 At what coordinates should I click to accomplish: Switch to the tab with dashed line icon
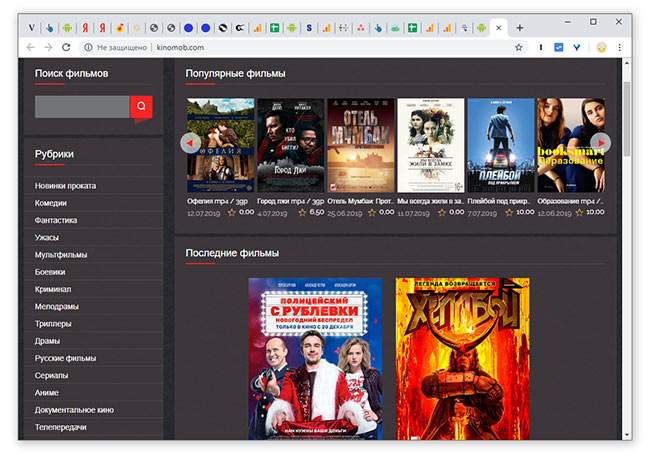(x=343, y=28)
